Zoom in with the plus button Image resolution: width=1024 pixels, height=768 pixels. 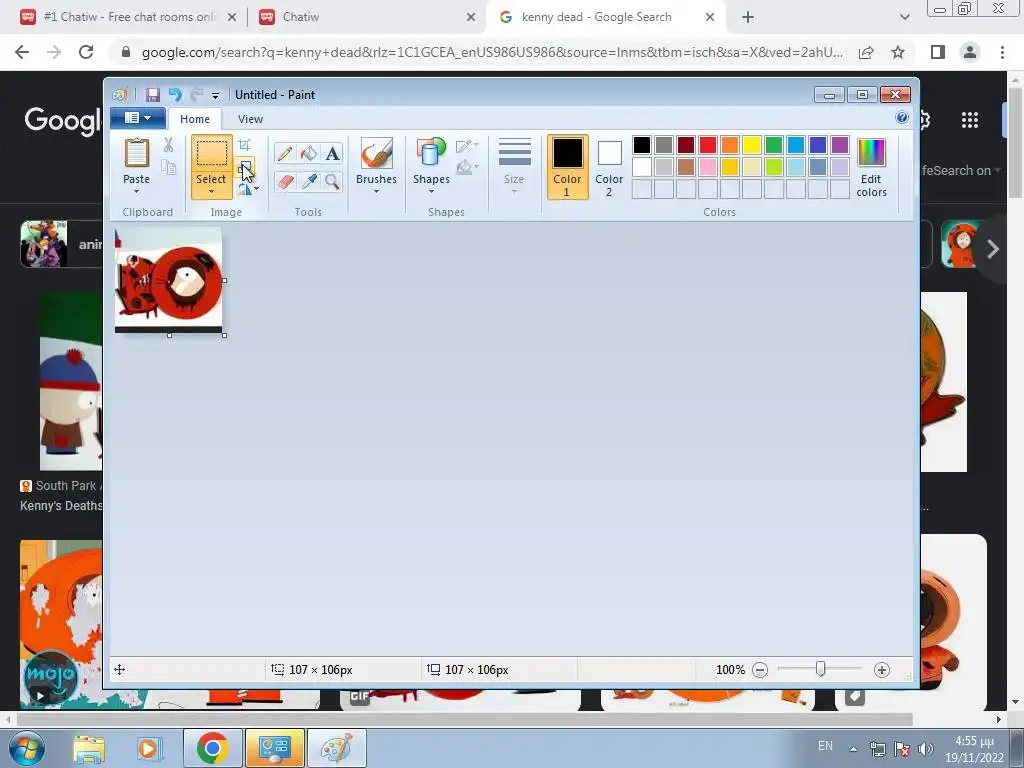point(882,670)
